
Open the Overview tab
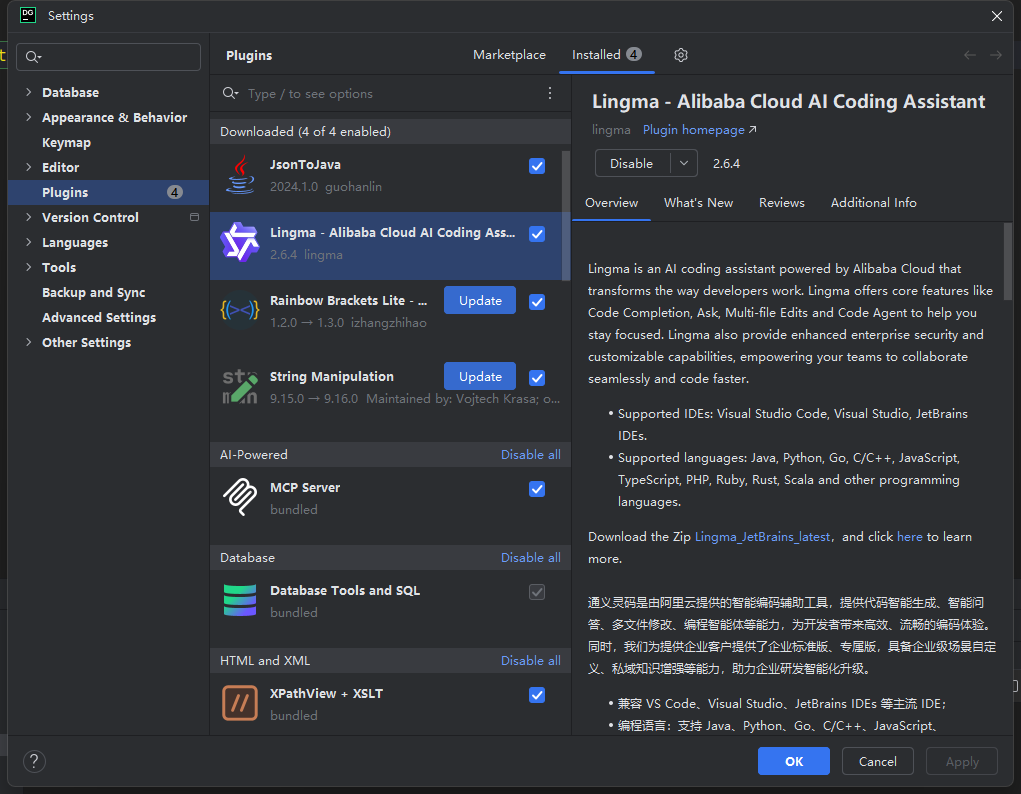[x=611, y=203]
